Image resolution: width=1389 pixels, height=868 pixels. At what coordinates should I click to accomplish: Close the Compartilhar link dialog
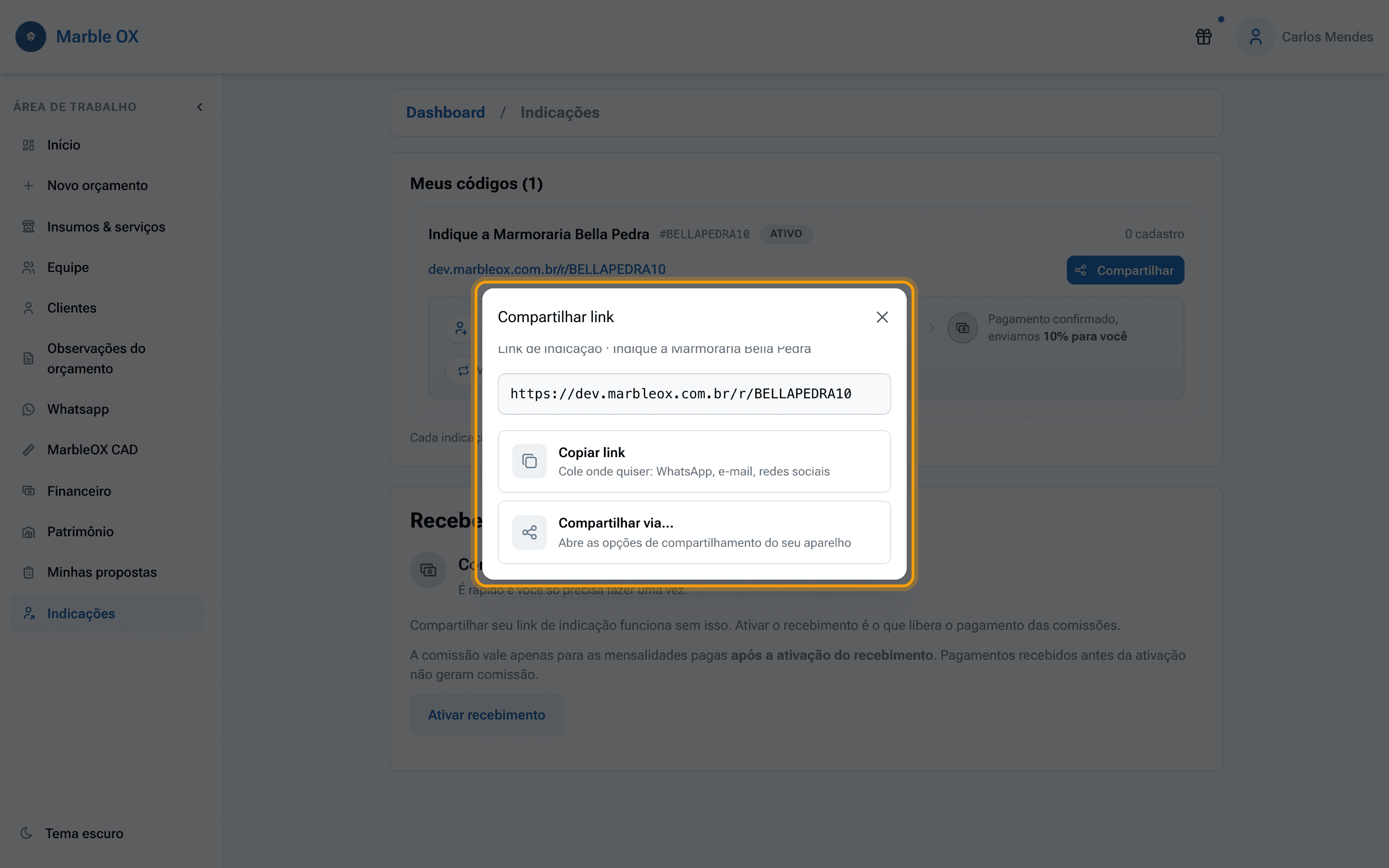point(882,317)
